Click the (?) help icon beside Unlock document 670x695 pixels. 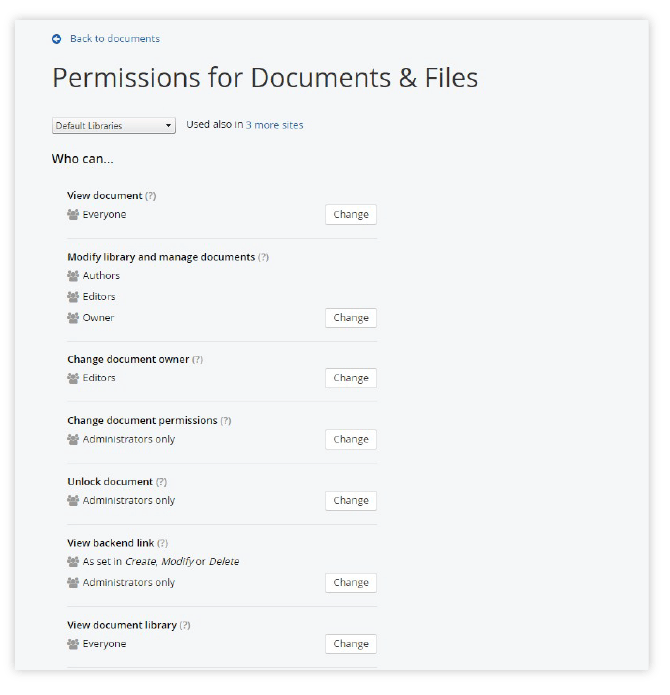(x=162, y=482)
